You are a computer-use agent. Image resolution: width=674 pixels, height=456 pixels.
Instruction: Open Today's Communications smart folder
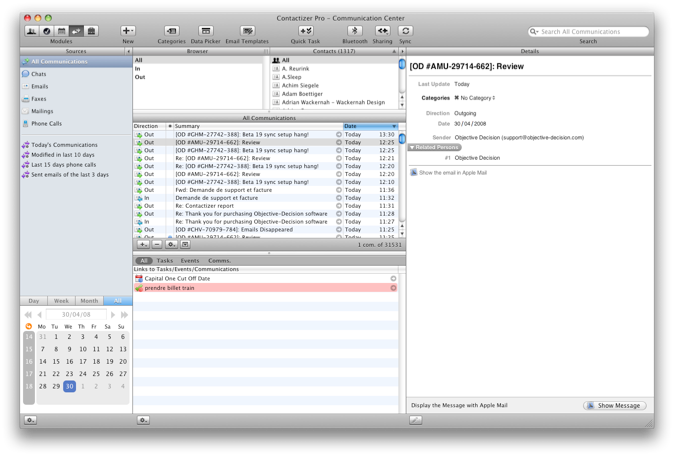click(64, 145)
